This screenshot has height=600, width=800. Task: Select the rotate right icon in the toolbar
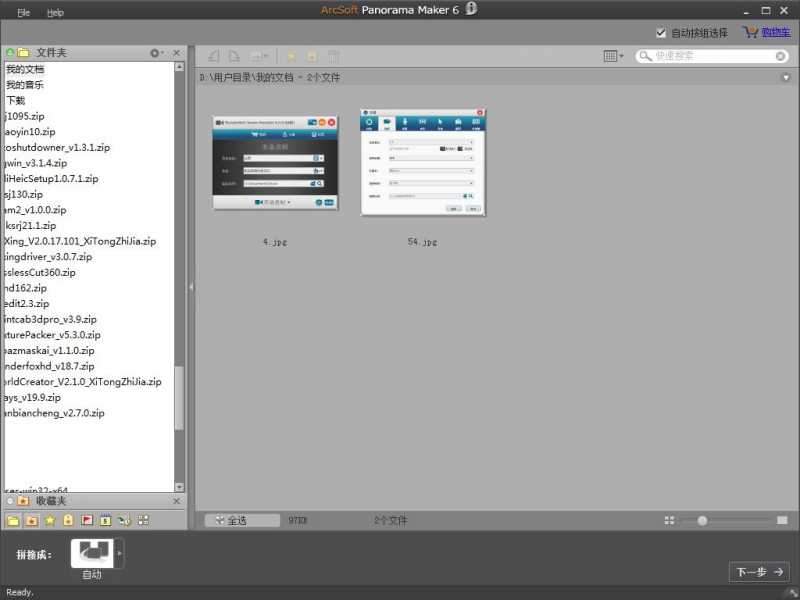coord(233,55)
